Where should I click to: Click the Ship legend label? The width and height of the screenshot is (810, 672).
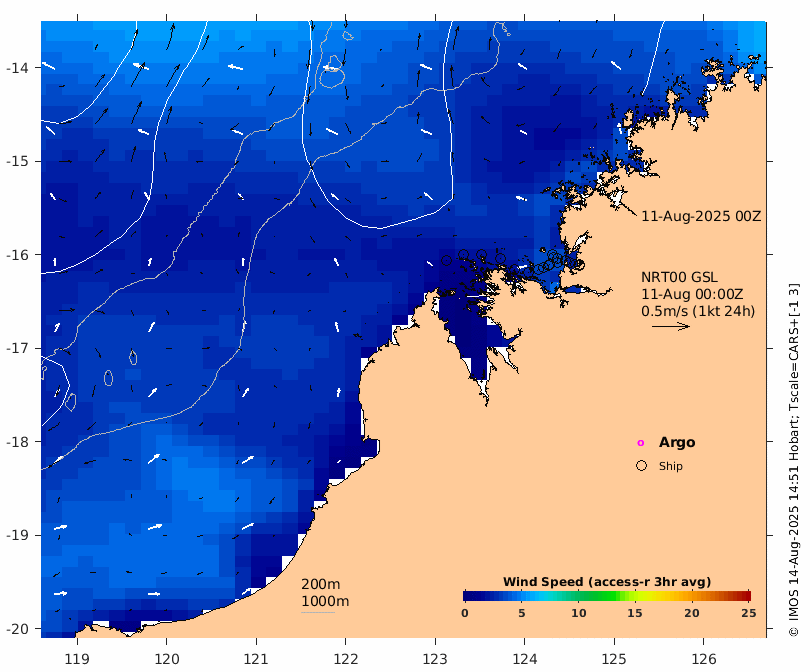tap(671, 466)
